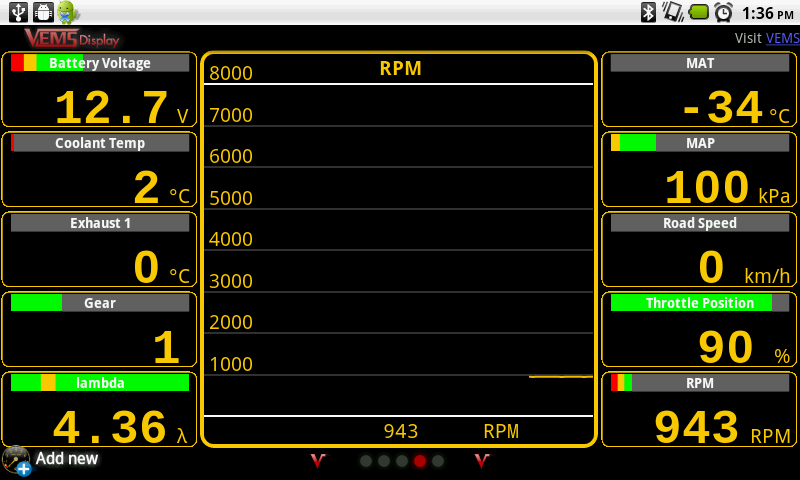
Task: Select the lambda gauge panel
Action: click(x=99, y=409)
